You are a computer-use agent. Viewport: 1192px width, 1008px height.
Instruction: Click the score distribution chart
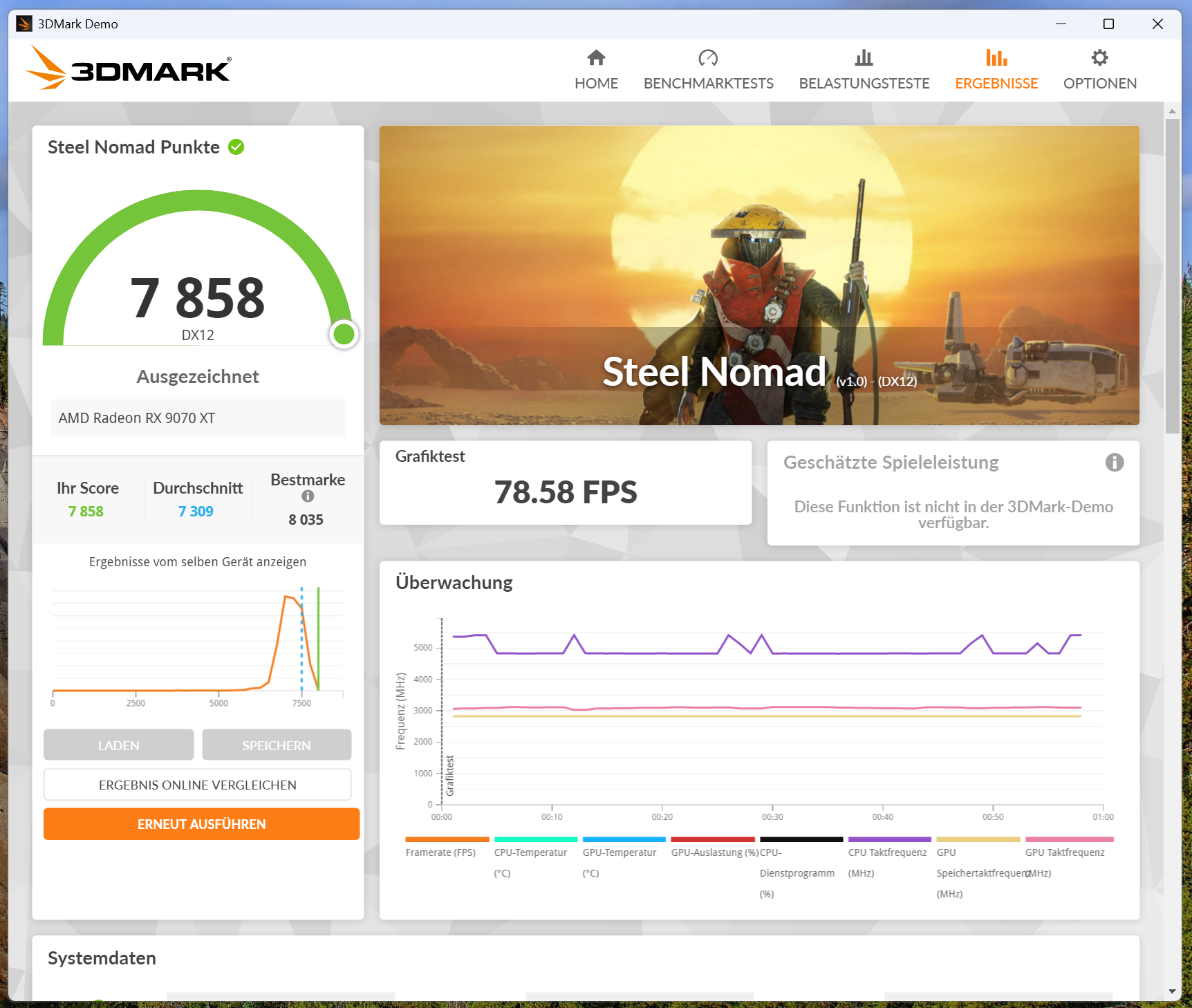tap(198, 646)
